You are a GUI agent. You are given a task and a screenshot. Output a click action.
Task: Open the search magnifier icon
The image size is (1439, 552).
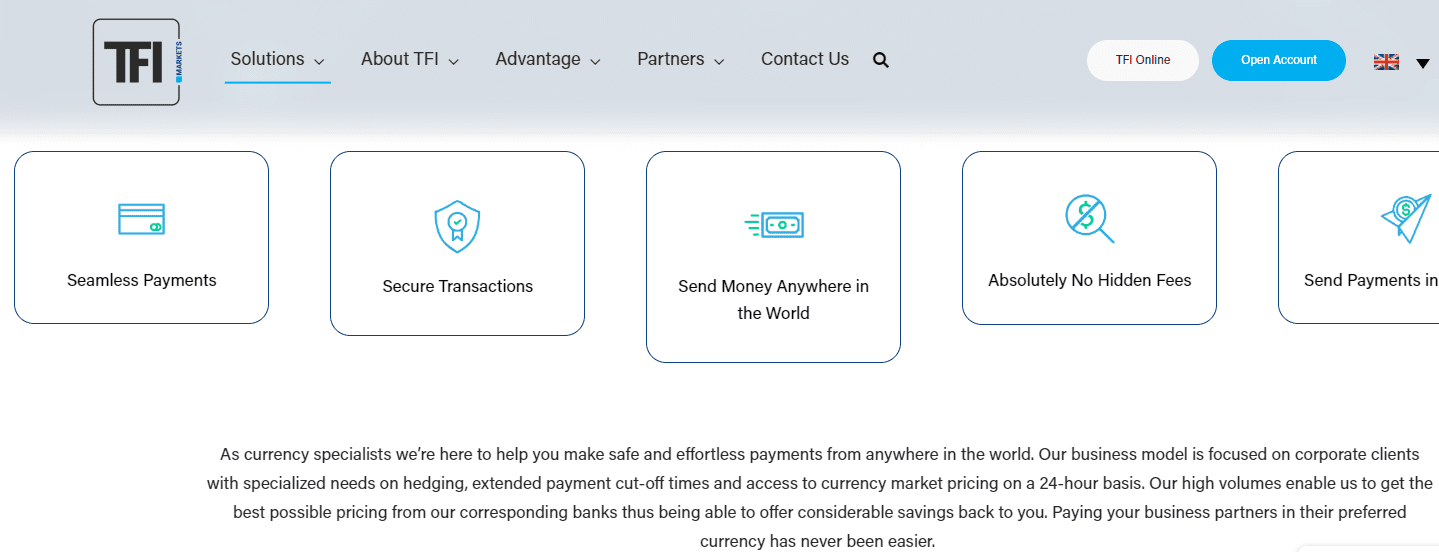coord(880,60)
